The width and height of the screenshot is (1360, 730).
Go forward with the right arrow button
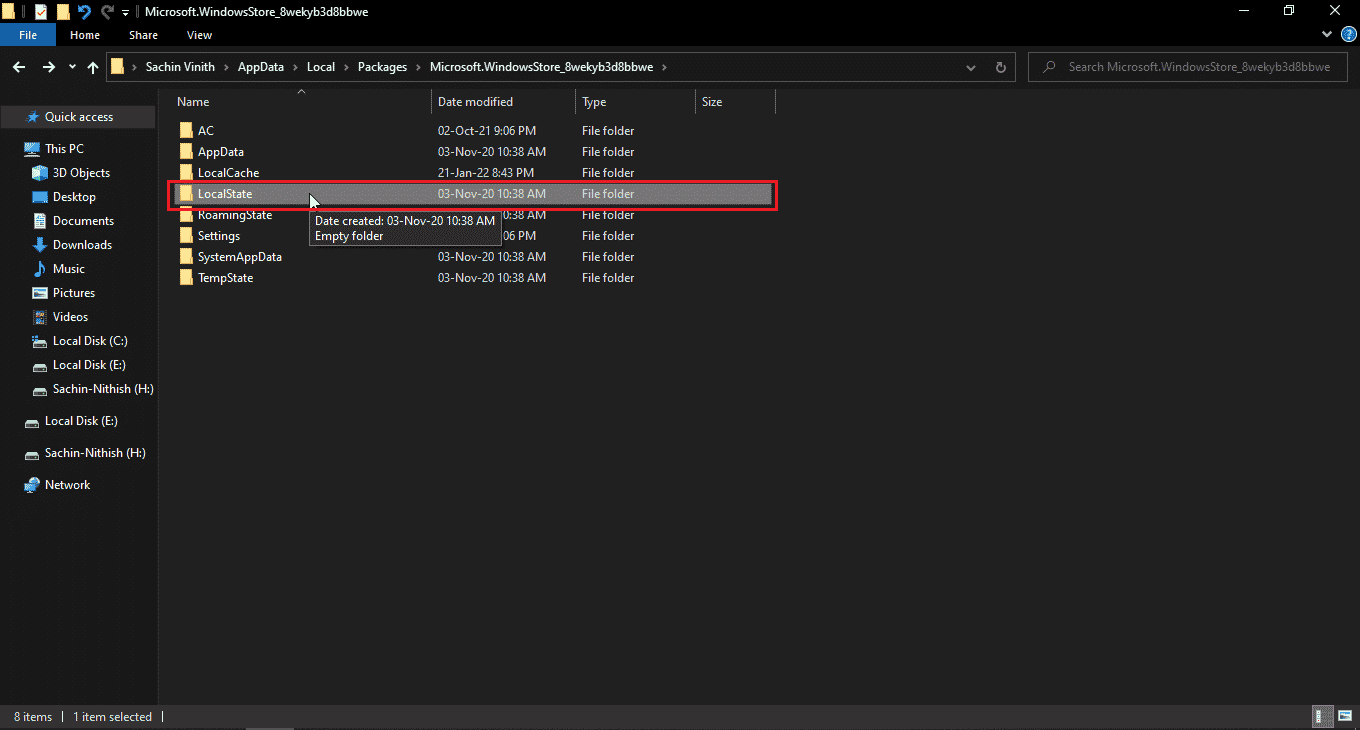pyautogui.click(x=48, y=67)
